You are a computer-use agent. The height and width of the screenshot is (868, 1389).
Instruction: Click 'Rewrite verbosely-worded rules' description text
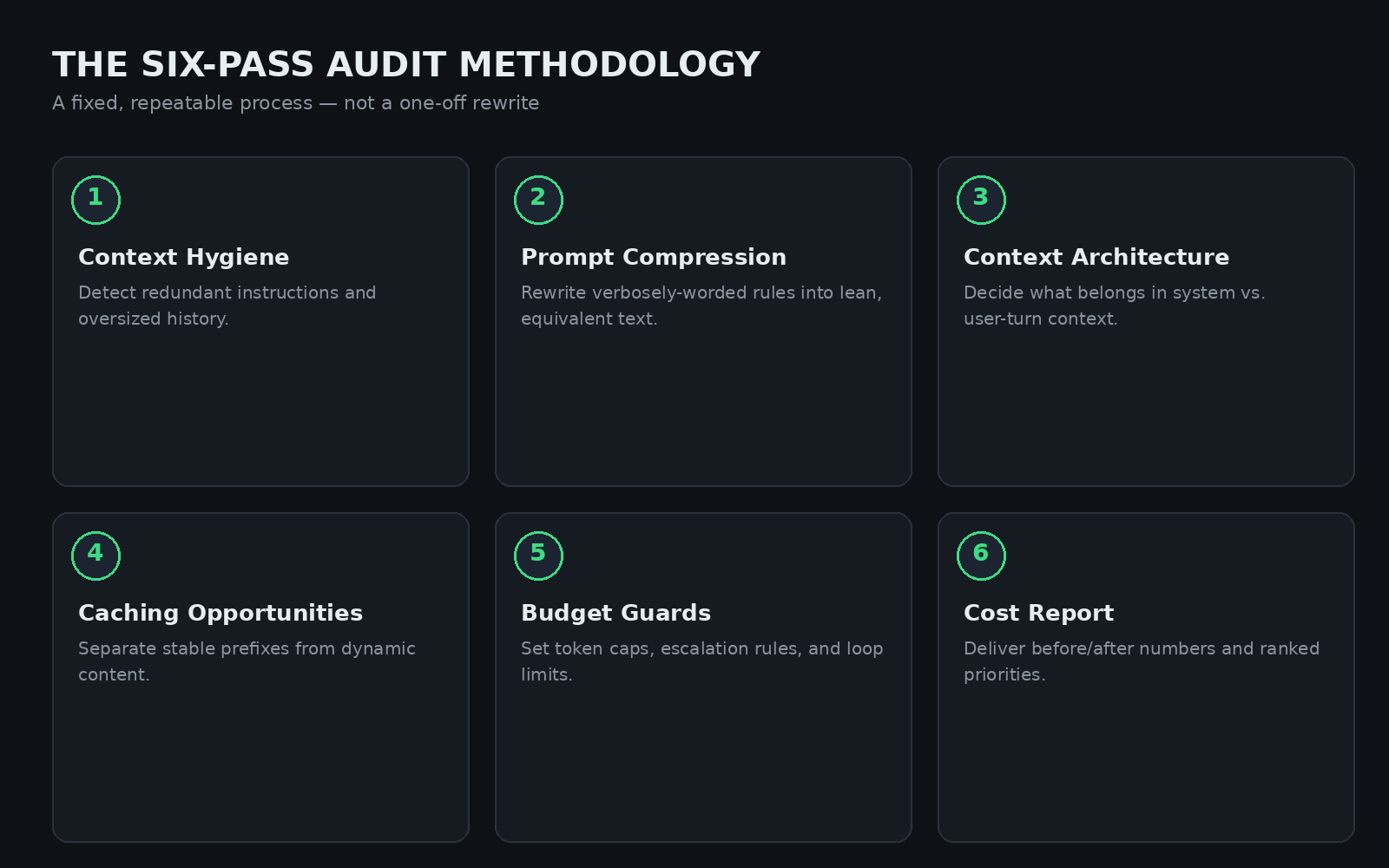click(701, 306)
